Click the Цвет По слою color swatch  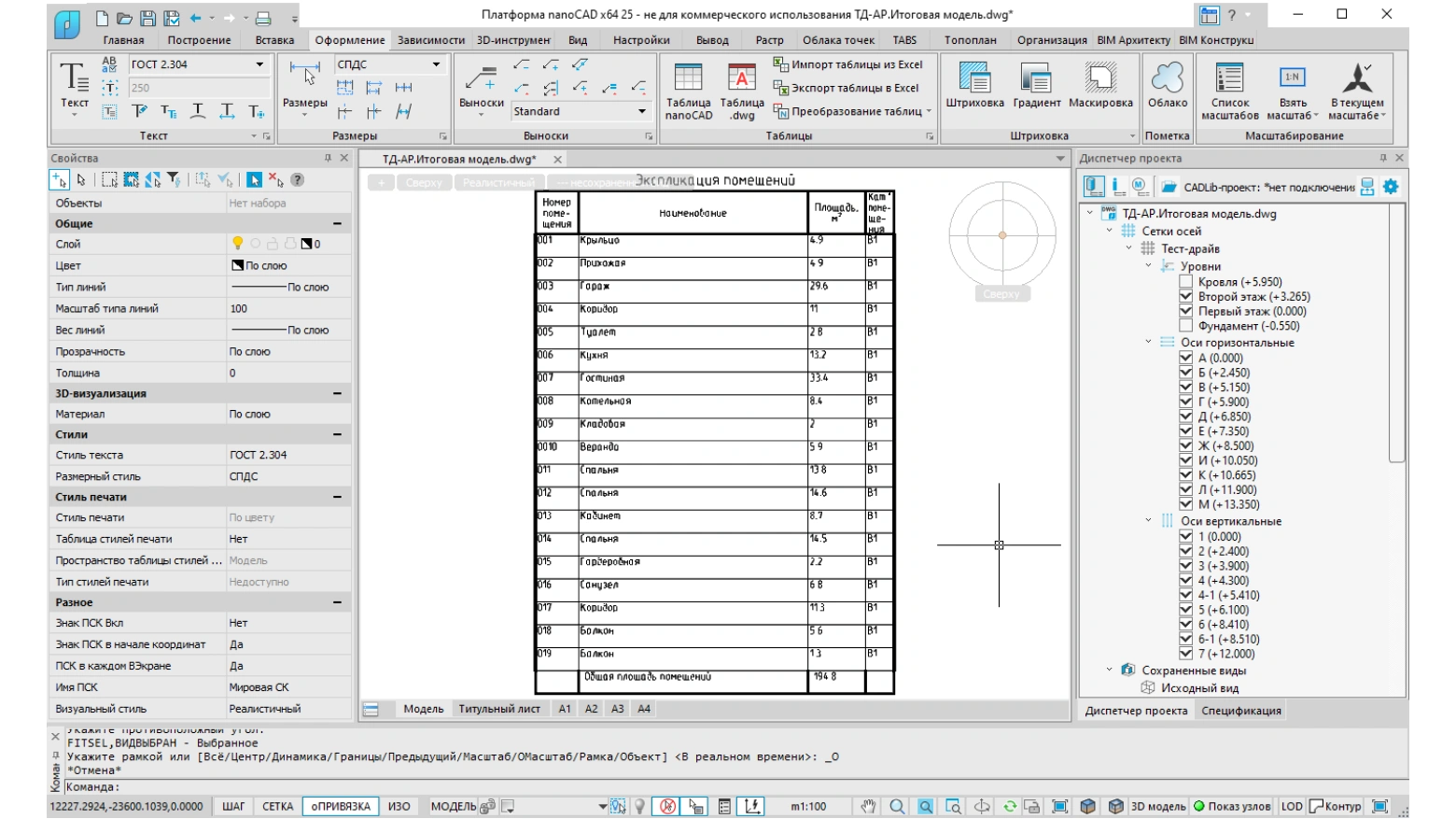coord(237,265)
